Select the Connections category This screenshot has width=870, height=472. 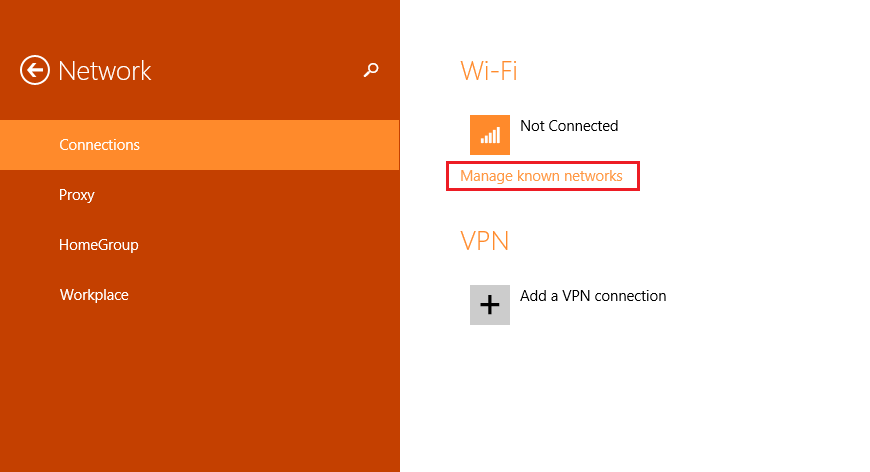200,145
